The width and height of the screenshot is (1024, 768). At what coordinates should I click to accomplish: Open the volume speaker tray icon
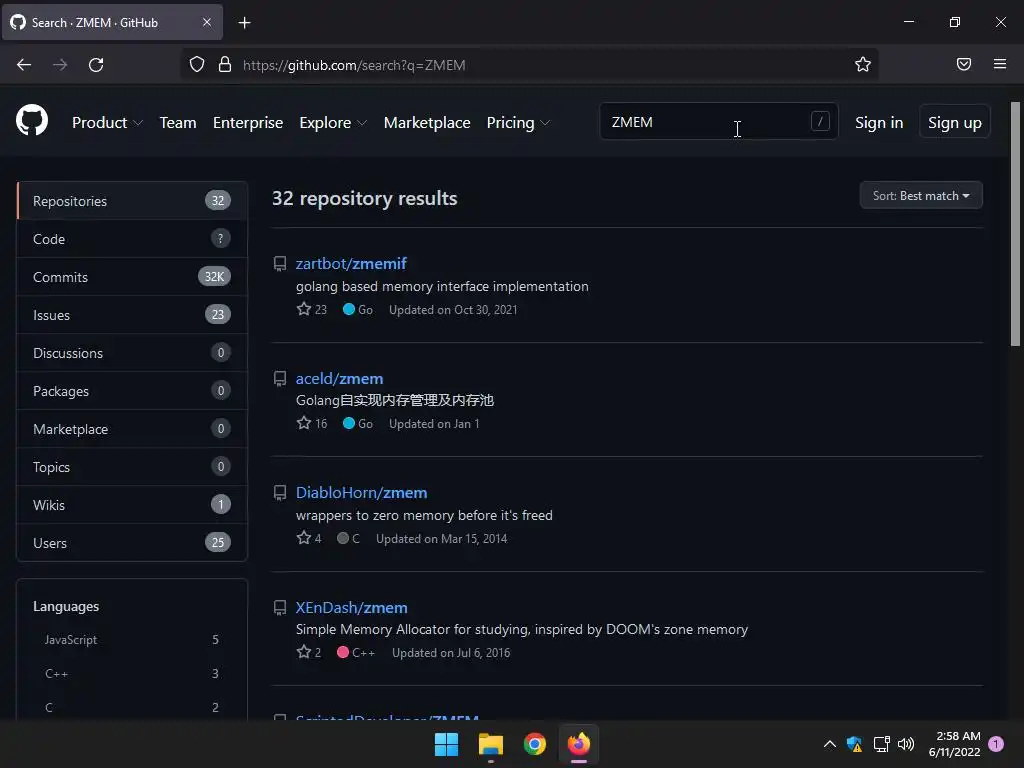(x=906, y=744)
